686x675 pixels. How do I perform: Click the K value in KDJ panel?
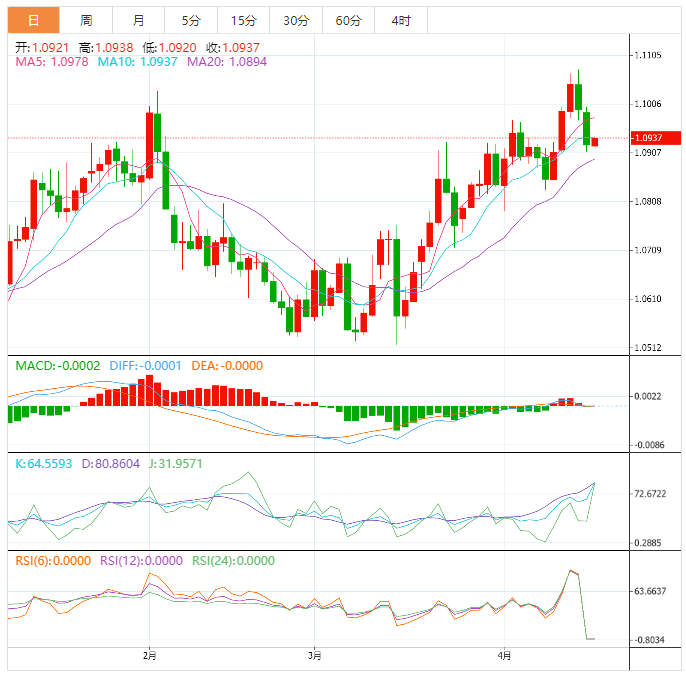point(46,464)
